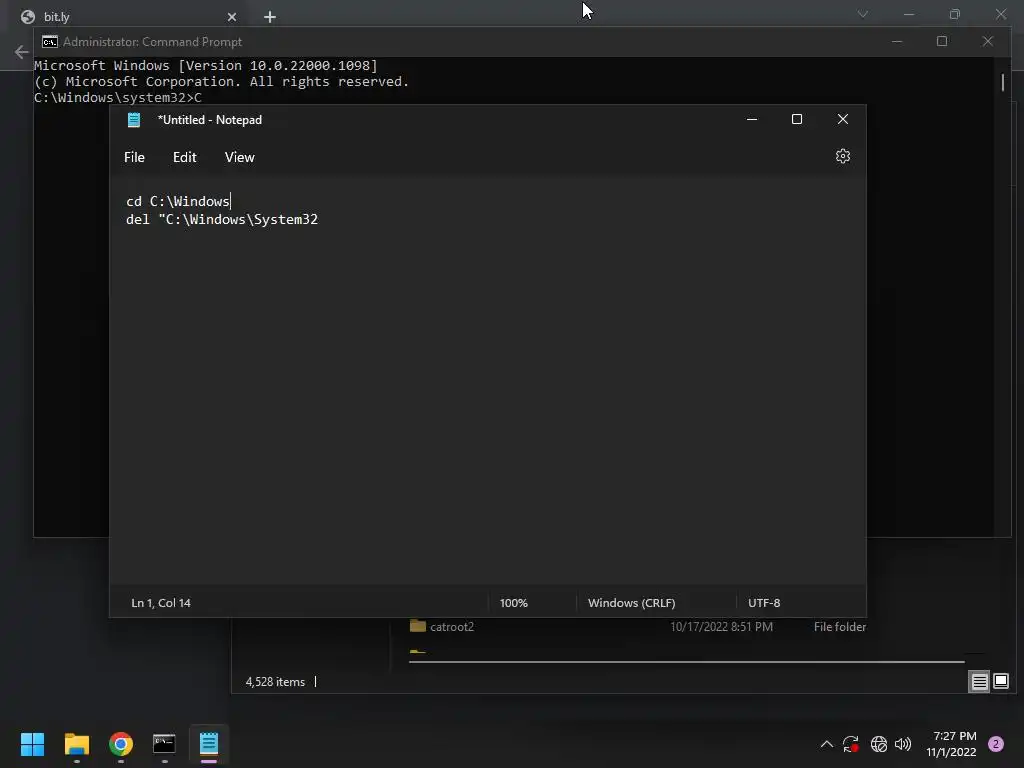Viewport: 1024px width, 768px height.
Task: Select the bit.ly browser tab
Action: coord(129,17)
